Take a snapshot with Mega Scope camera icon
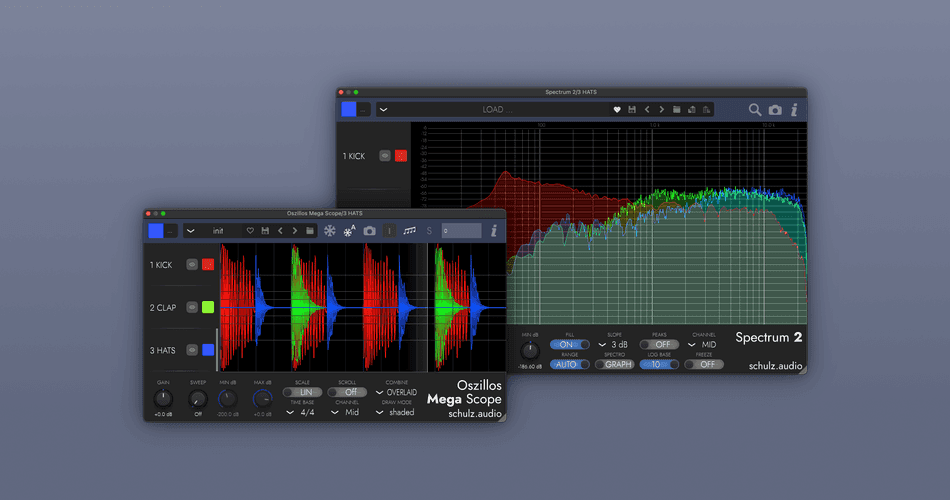The height and width of the screenshot is (500, 950). [x=369, y=231]
